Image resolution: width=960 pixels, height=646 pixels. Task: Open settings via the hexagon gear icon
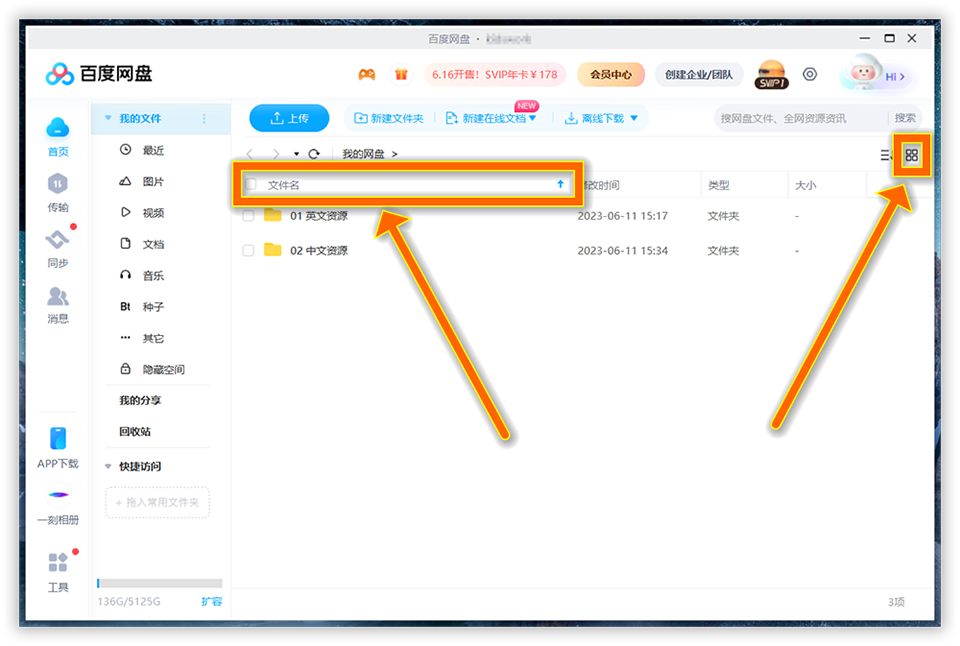pyautogui.click(x=810, y=75)
